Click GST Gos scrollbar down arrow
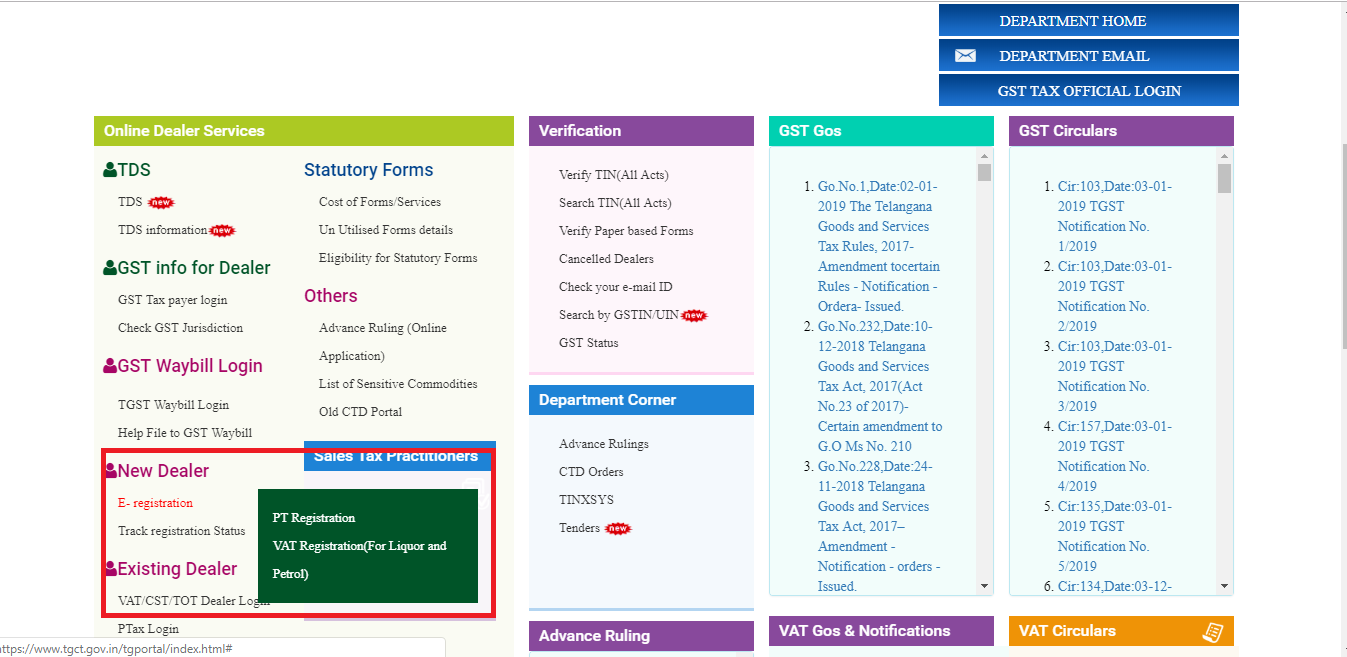1347x657 pixels. [984, 587]
